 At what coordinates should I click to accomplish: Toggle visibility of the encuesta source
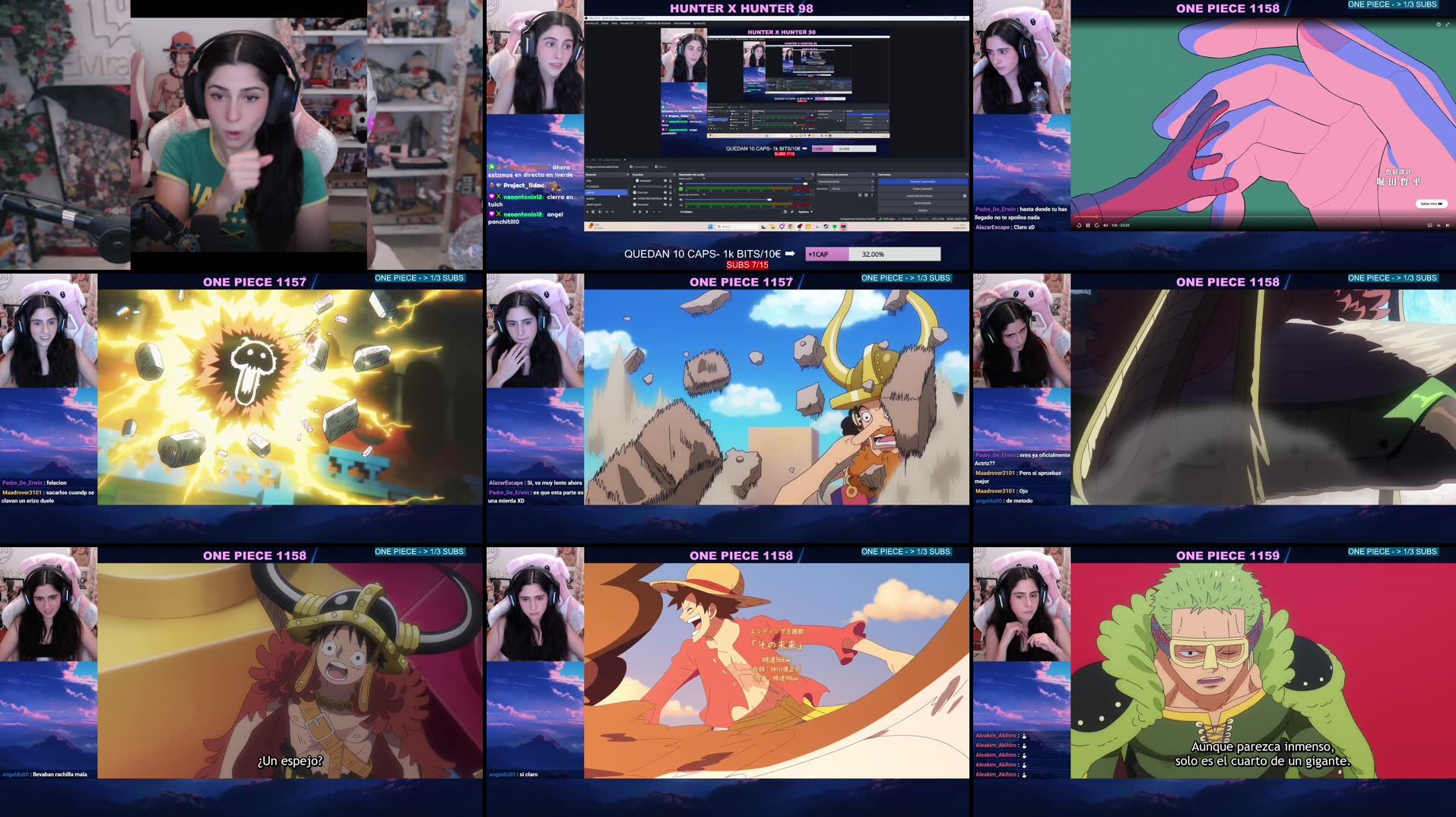[x=665, y=204]
